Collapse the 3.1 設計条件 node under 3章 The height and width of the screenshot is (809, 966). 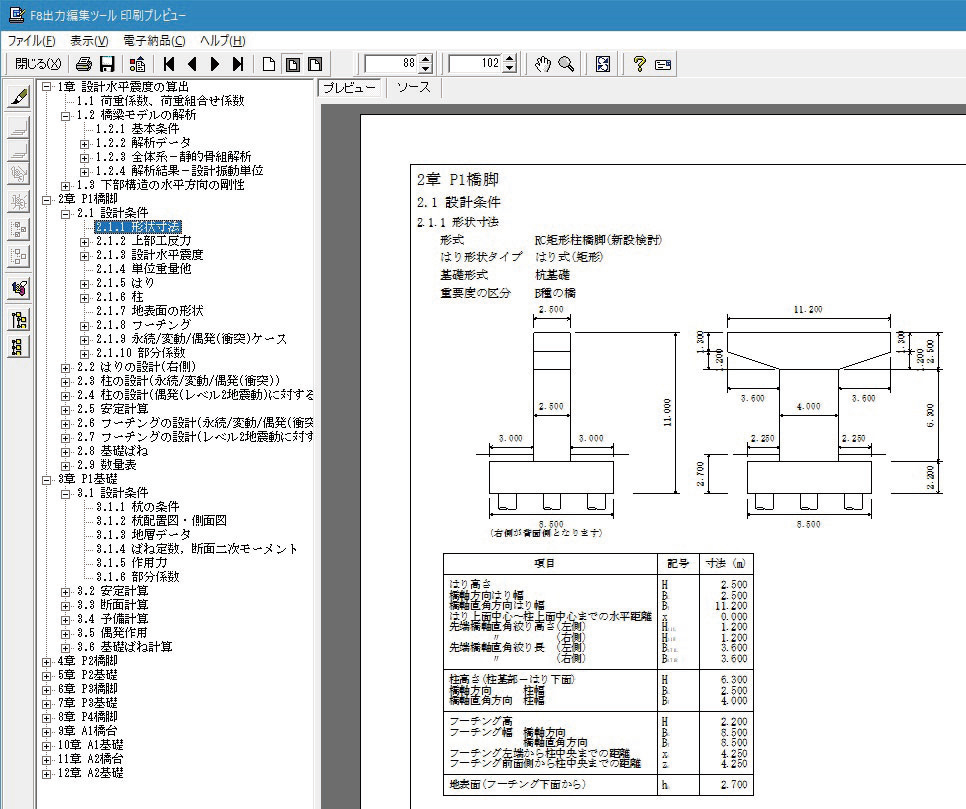65,494
